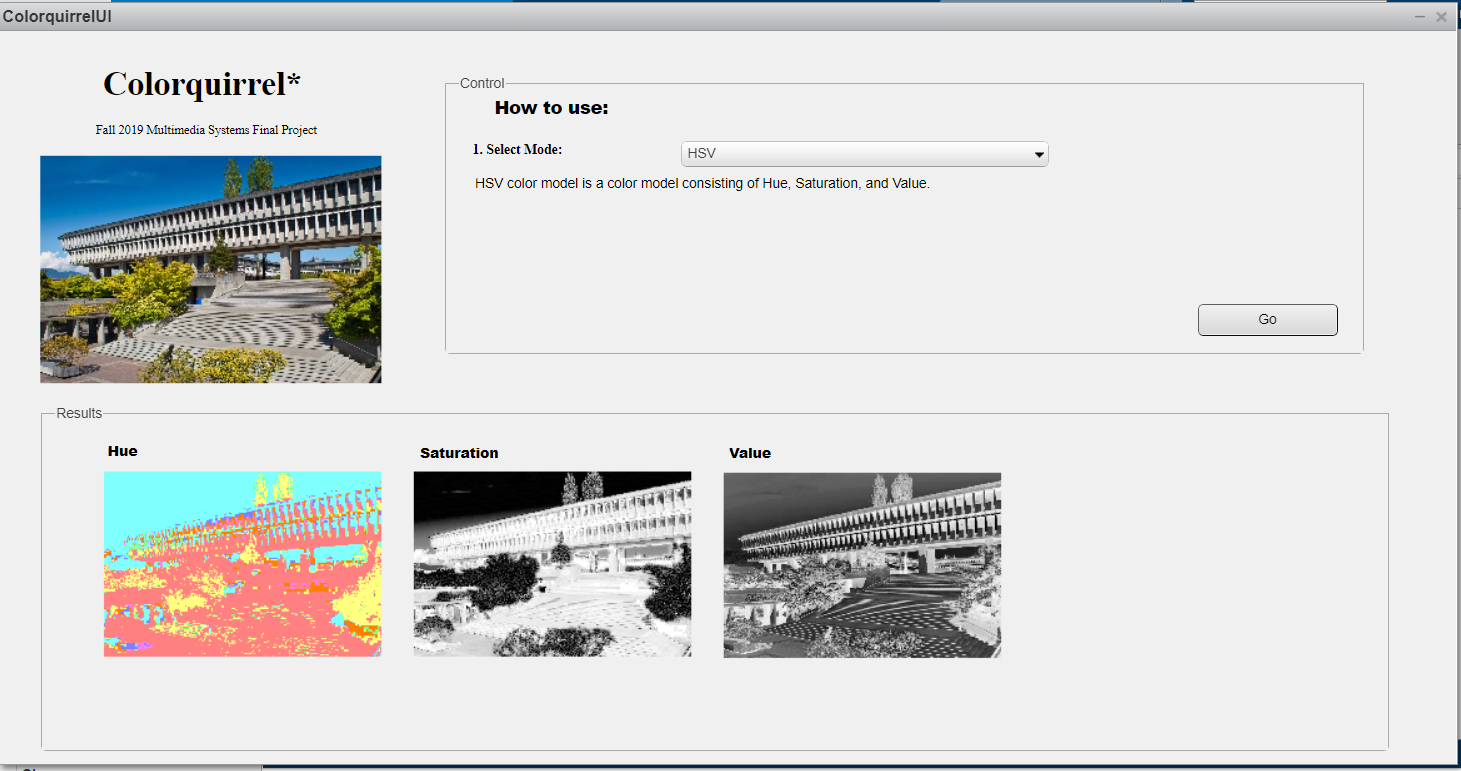Click the Fall 2019 Multimedia Systems subtitle
1461x771 pixels.
tap(206, 130)
